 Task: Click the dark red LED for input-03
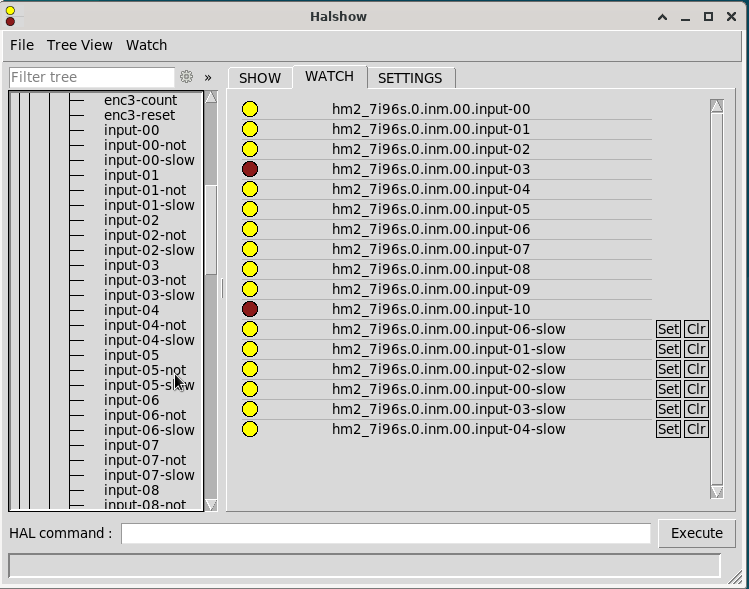[x=250, y=169]
